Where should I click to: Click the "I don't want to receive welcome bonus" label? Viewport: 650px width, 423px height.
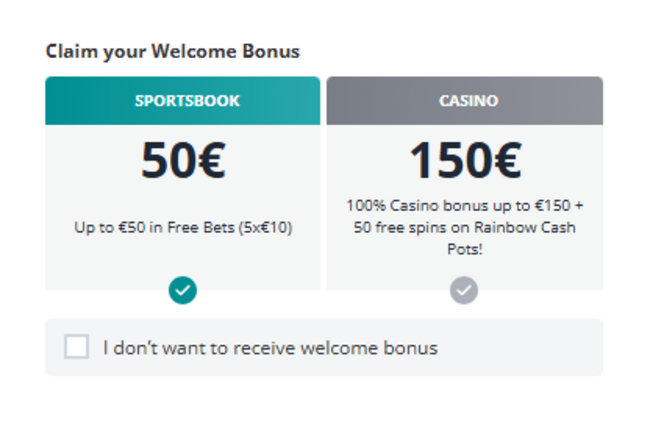click(270, 348)
